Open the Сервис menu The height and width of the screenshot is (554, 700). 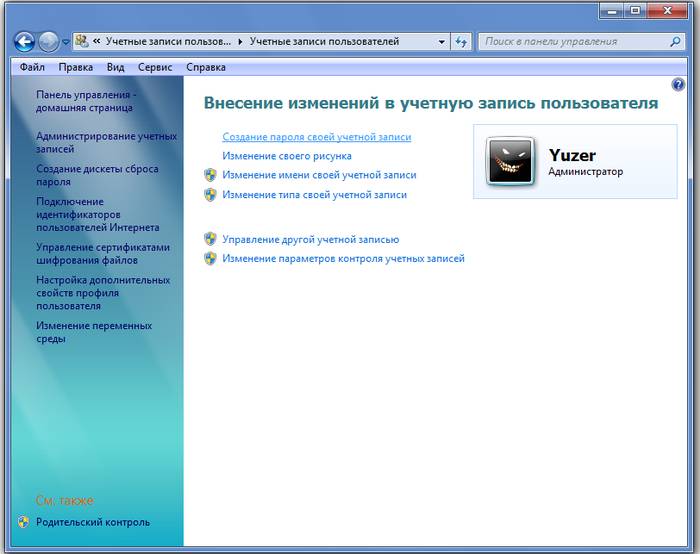155,67
